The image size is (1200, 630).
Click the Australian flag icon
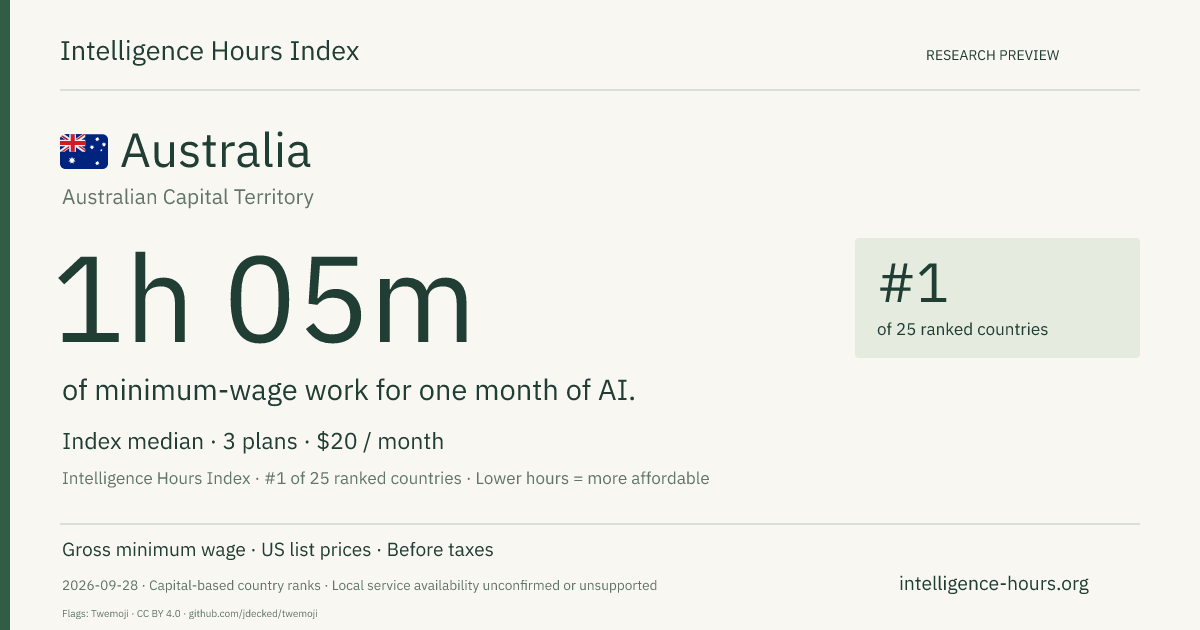84,151
